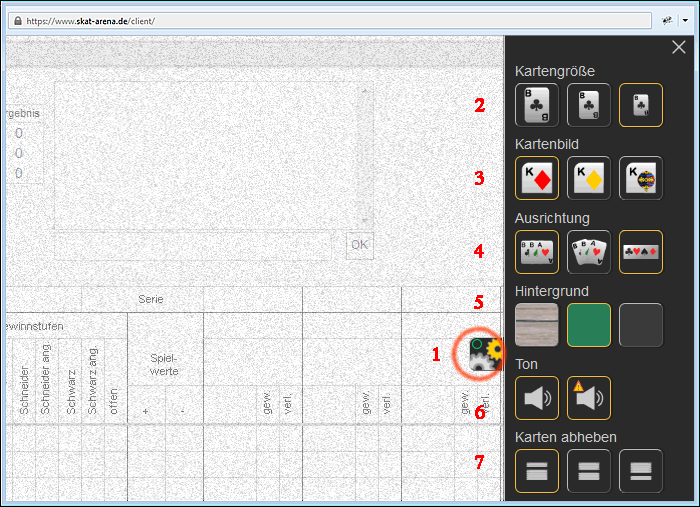
Task: Pick the dark gray background
Action: pyautogui.click(x=641, y=325)
